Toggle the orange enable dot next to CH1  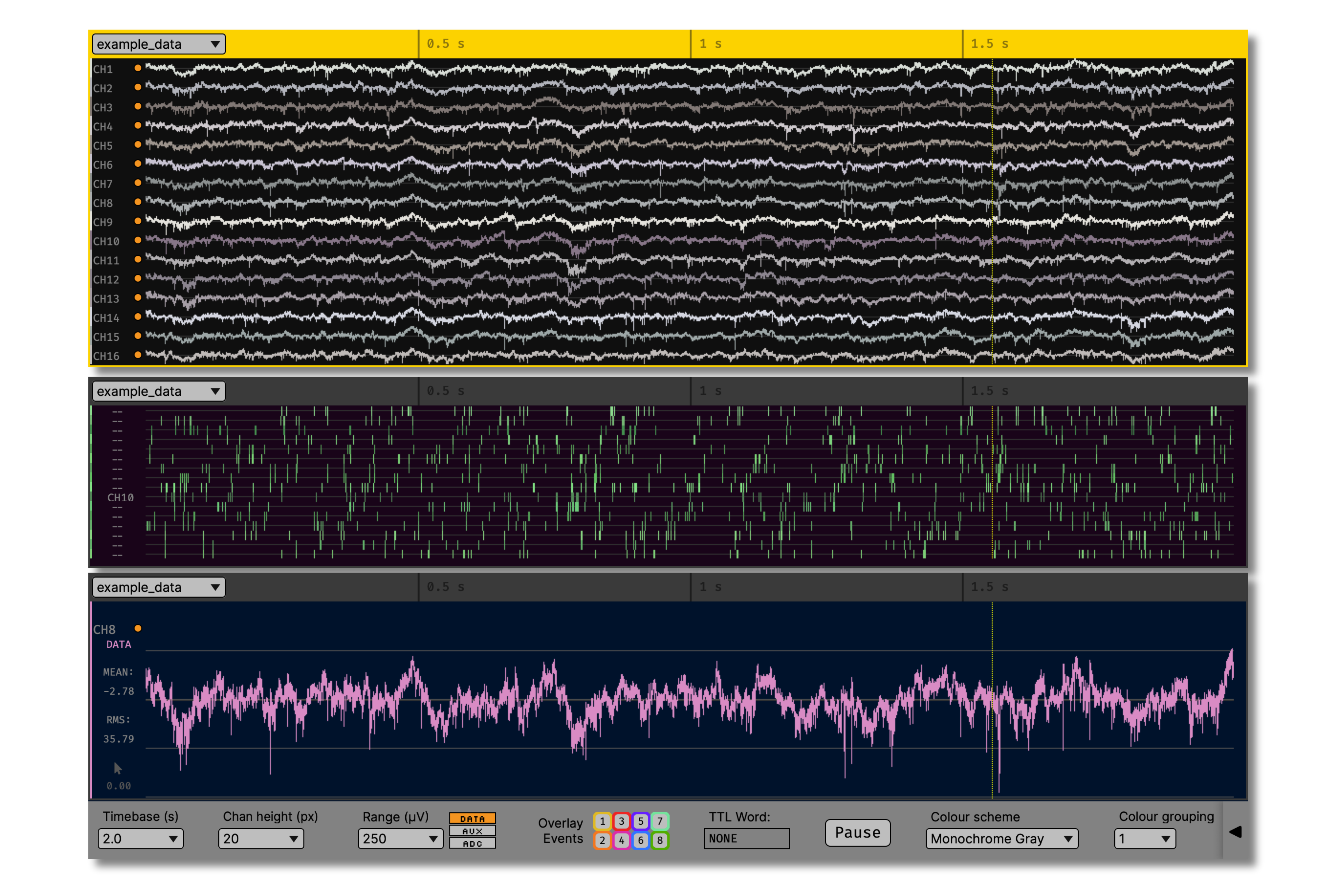[137, 69]
